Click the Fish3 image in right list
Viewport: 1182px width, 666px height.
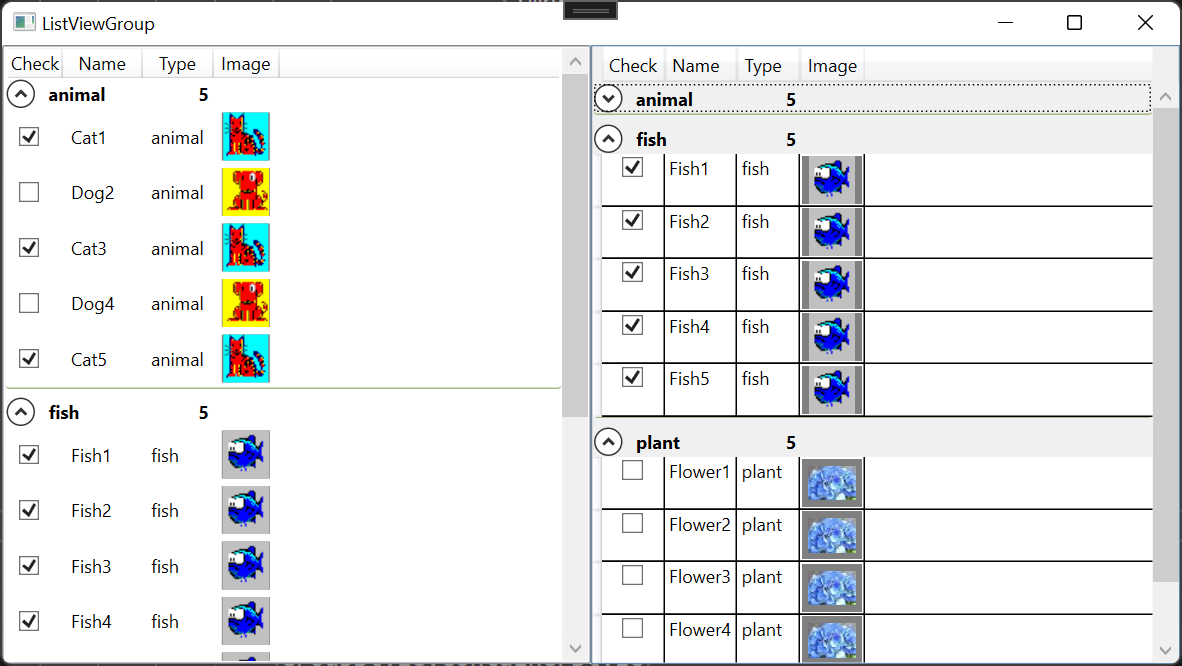[x=831, y=284]
